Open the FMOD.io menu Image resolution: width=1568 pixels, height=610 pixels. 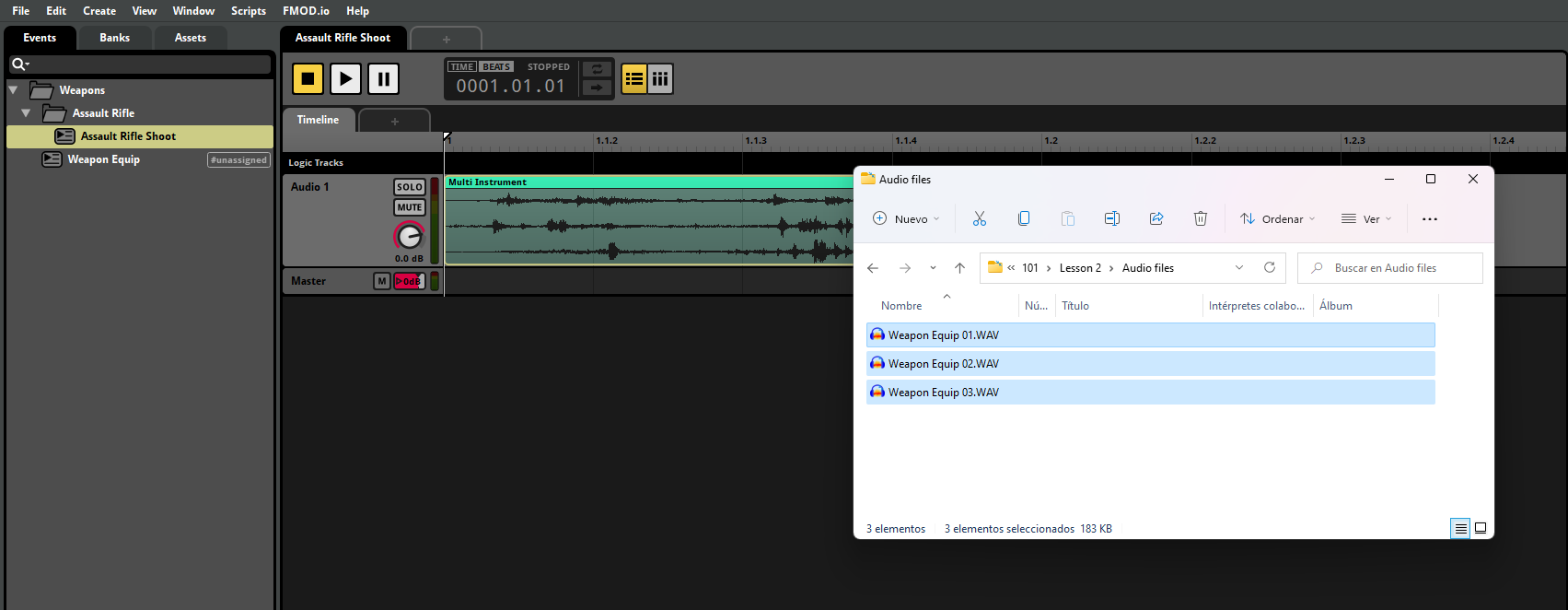[x=306, y=11]
